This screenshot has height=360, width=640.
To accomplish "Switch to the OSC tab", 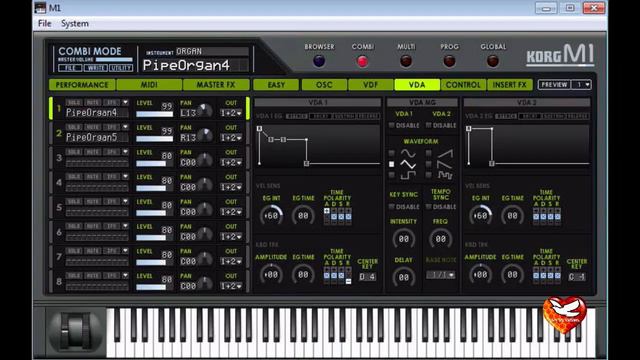I will [x=324, y=84].
